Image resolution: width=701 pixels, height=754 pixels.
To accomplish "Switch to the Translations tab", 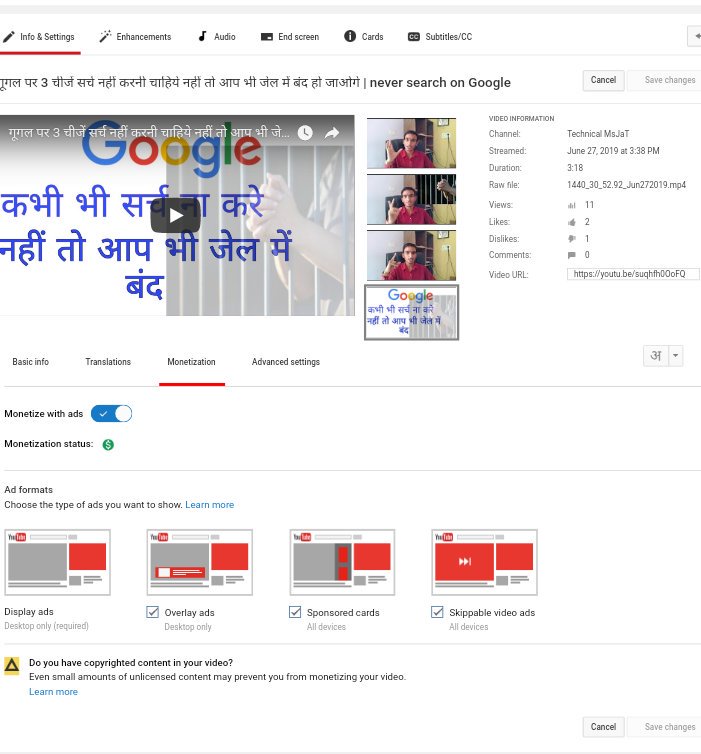I will pyautogui.click(x=108, y=362).
